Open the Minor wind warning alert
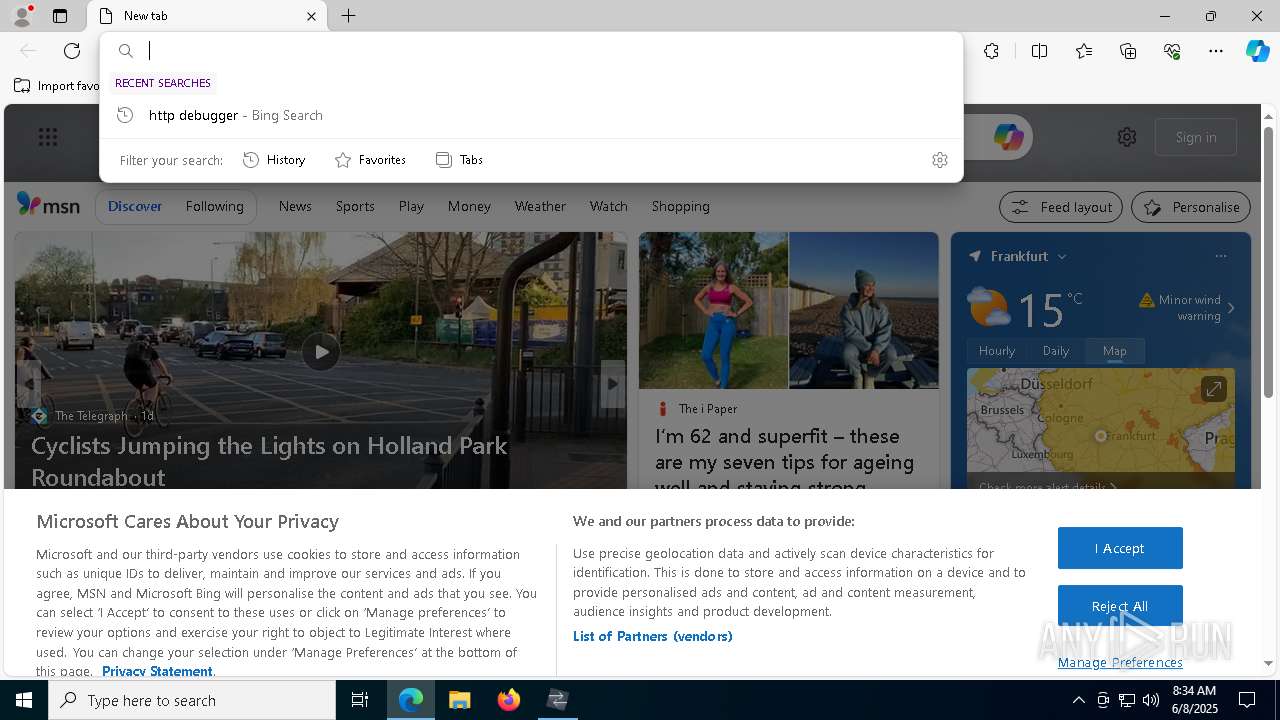The width and height of the screenshot is (1280, 720). [x=1188, y=307]
